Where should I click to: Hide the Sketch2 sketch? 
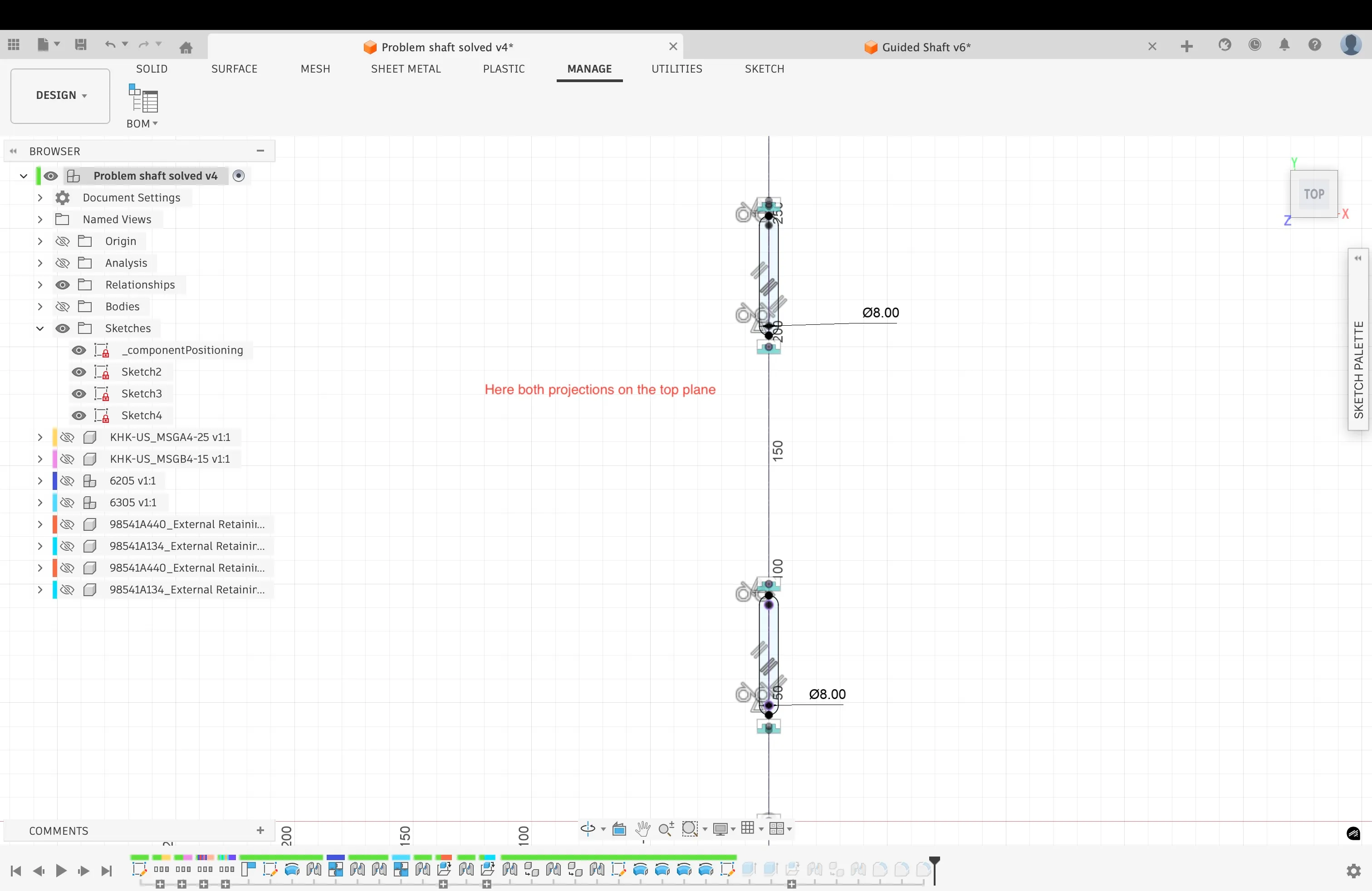(79, 372)
